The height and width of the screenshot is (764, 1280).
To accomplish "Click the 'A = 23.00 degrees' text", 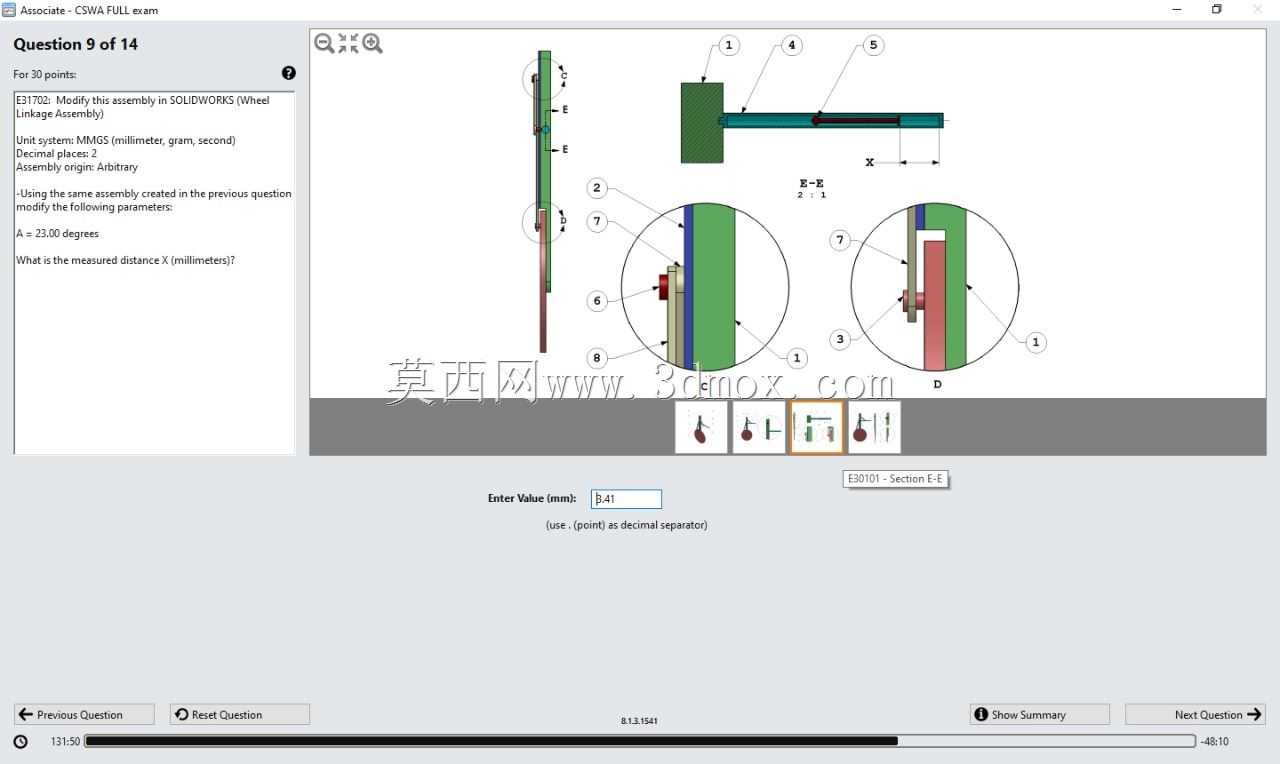I will click(x=57, y=233).
